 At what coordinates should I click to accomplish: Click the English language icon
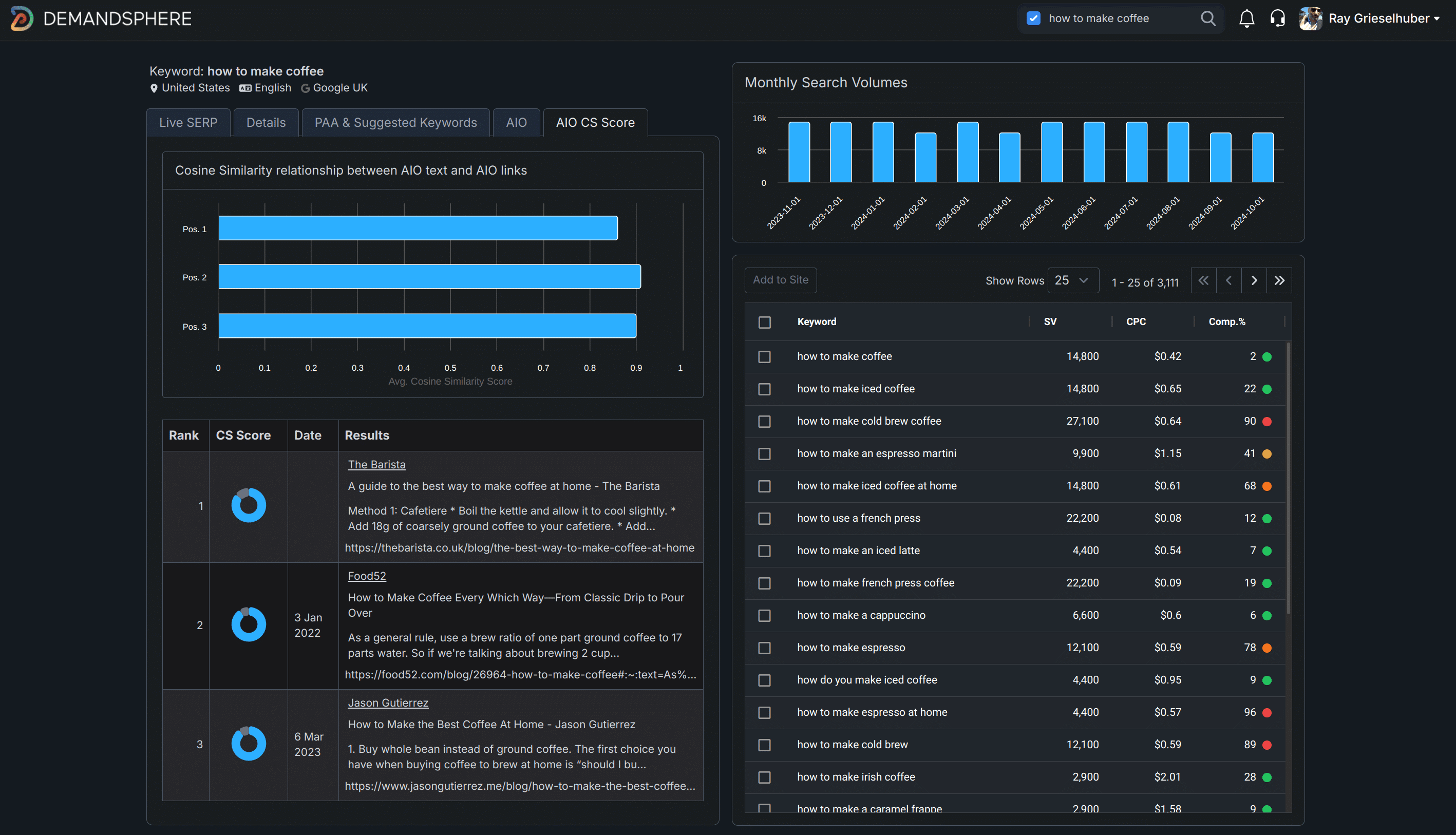point(245,88)
